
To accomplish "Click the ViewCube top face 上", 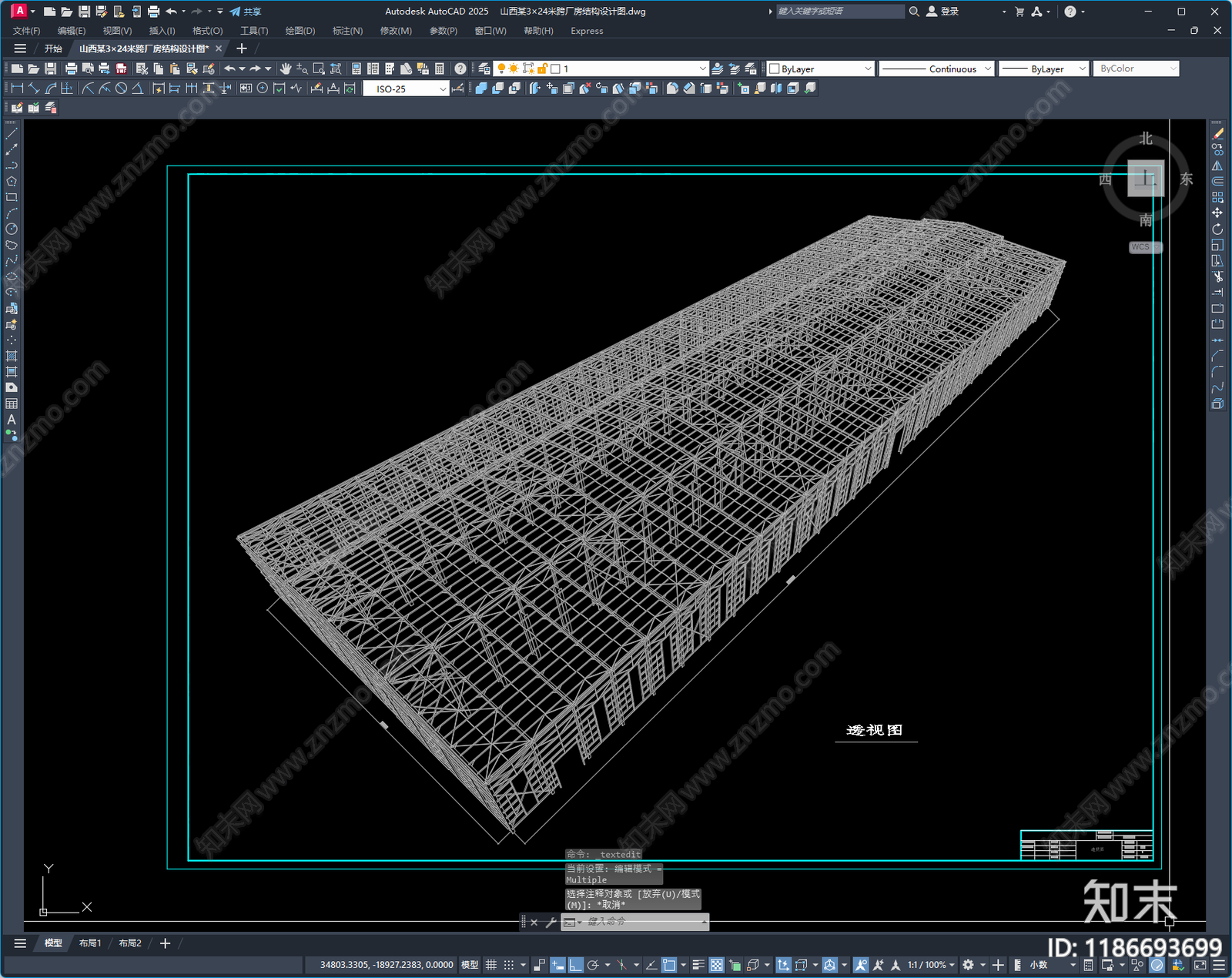I will (1146, 179).
